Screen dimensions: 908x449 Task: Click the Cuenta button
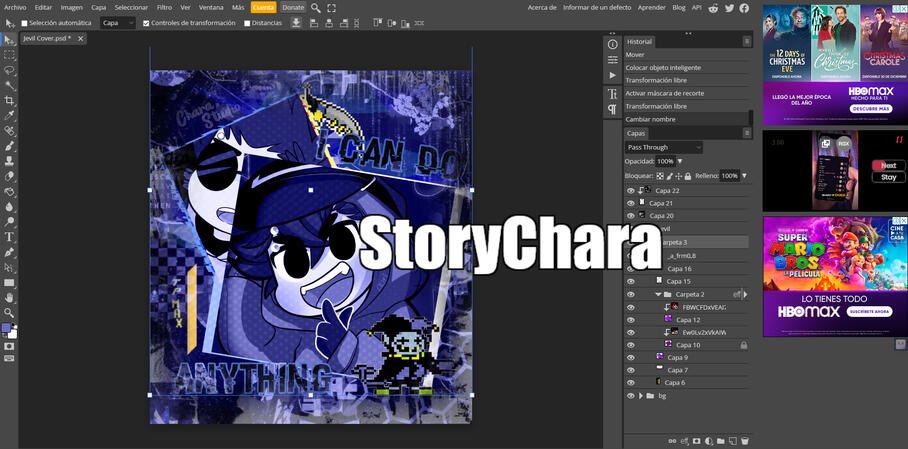pyautogui.click(x=263, y=7)
